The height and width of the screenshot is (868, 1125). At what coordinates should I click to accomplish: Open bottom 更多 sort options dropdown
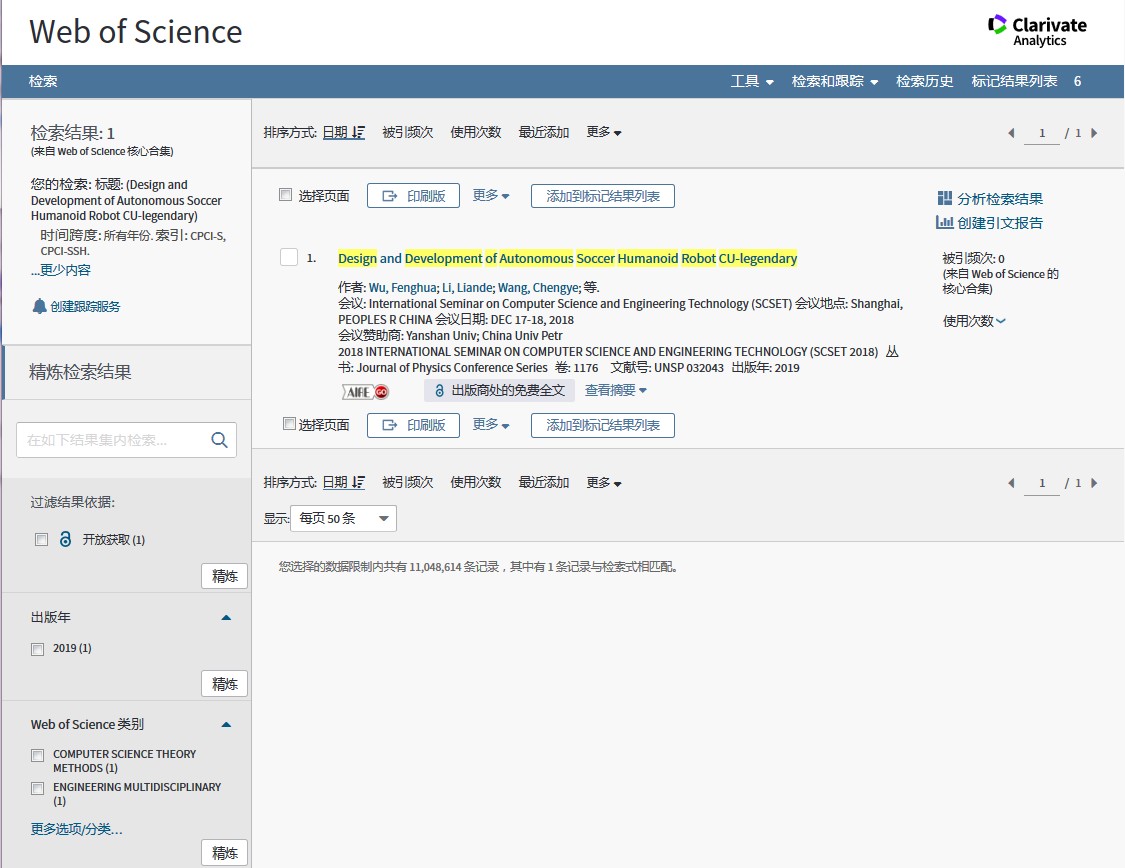tap(603, 482)
